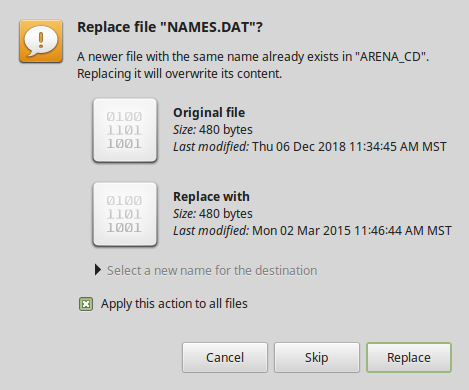Click the Thu 06 Dec 2018 modified date

coord(349,147)
